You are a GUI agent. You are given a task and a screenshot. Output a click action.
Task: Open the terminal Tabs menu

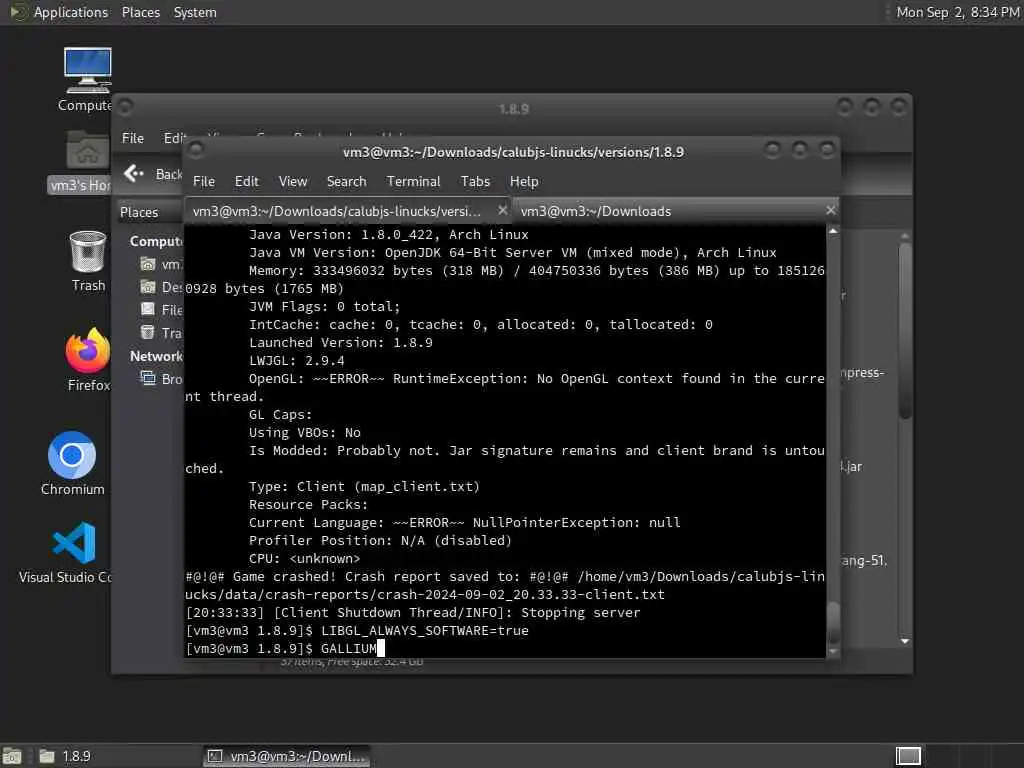475,182
